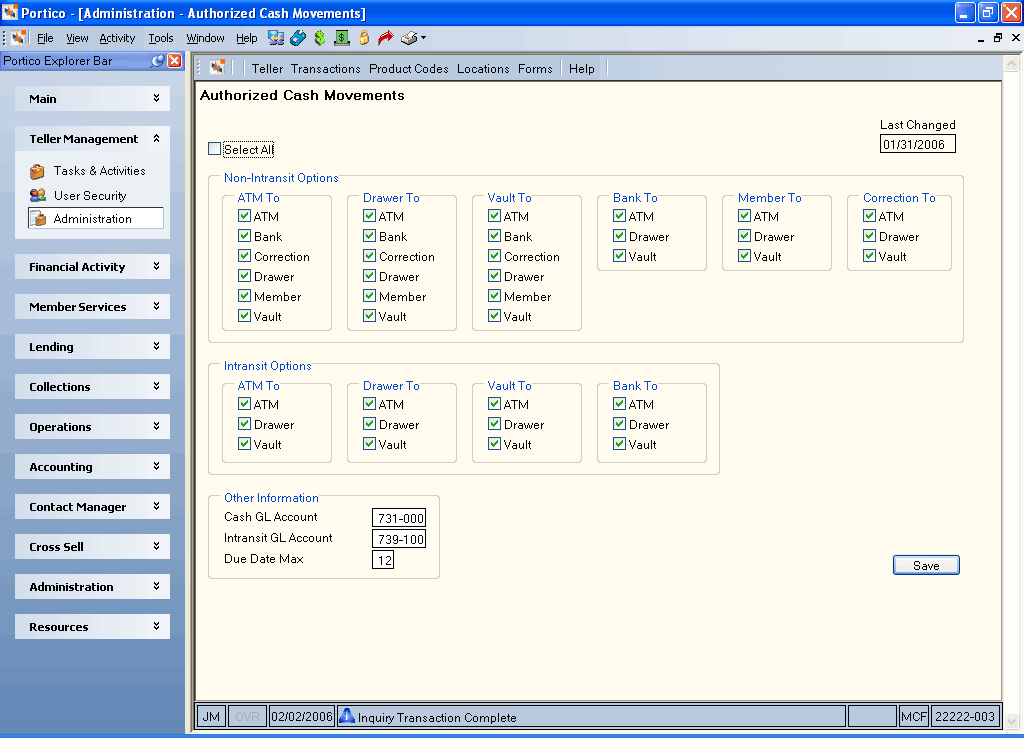Click the cash machine dollar toolbar icon
This screenshot has height=738, width=1024.
point(342,38)
